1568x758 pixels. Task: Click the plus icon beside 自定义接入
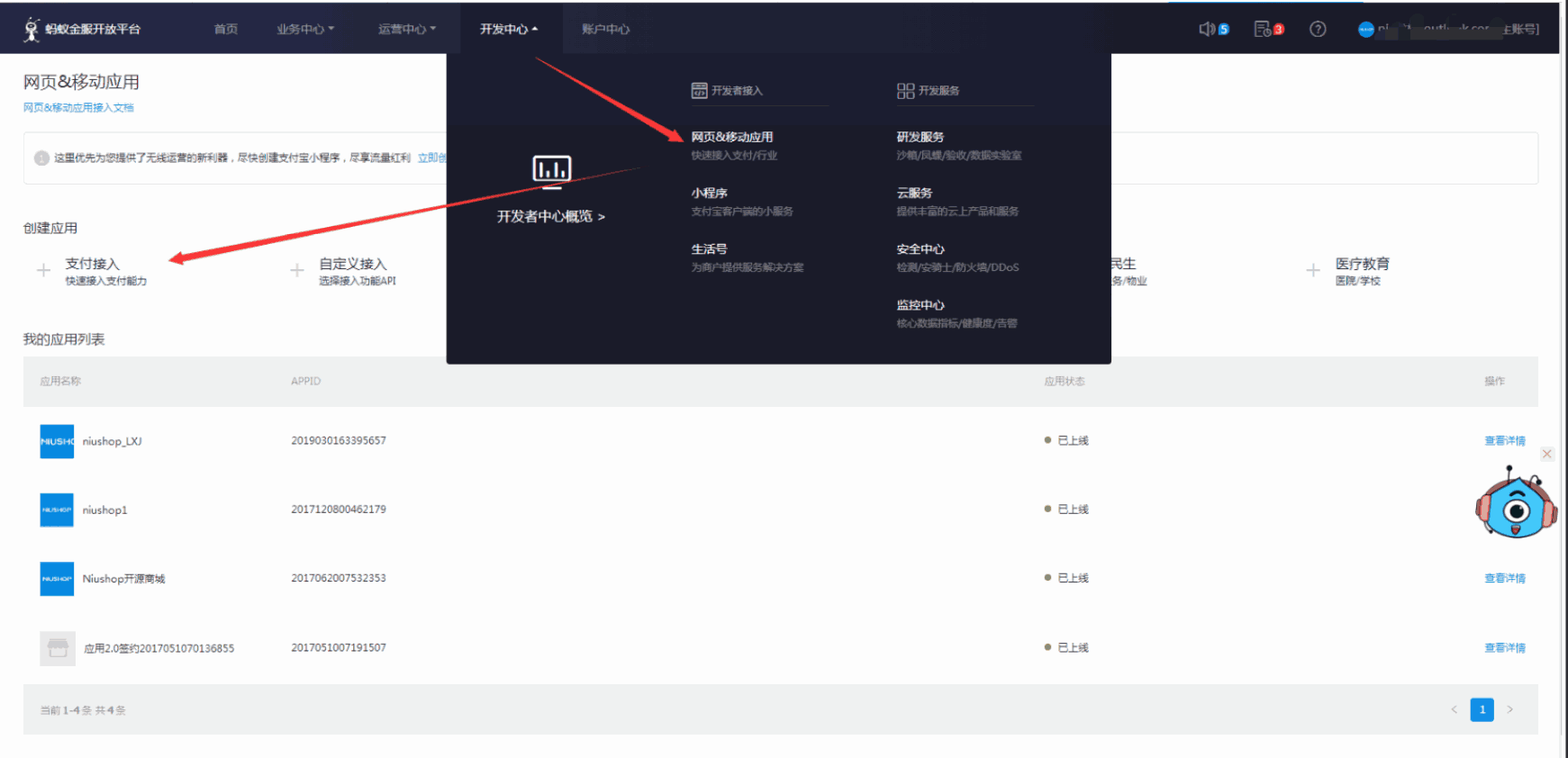pos(297,270)
